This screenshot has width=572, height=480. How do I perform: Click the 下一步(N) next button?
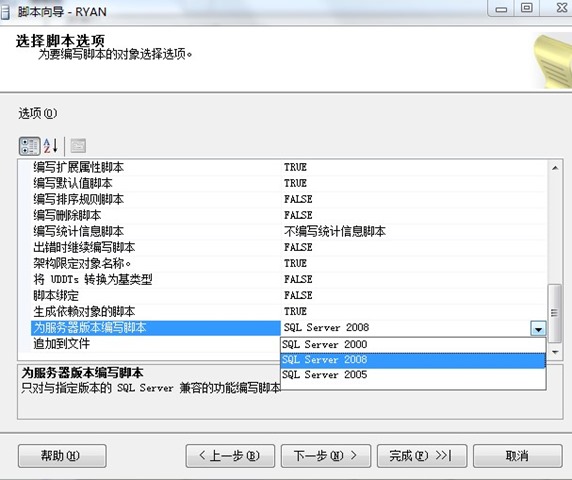pos(326,456)
